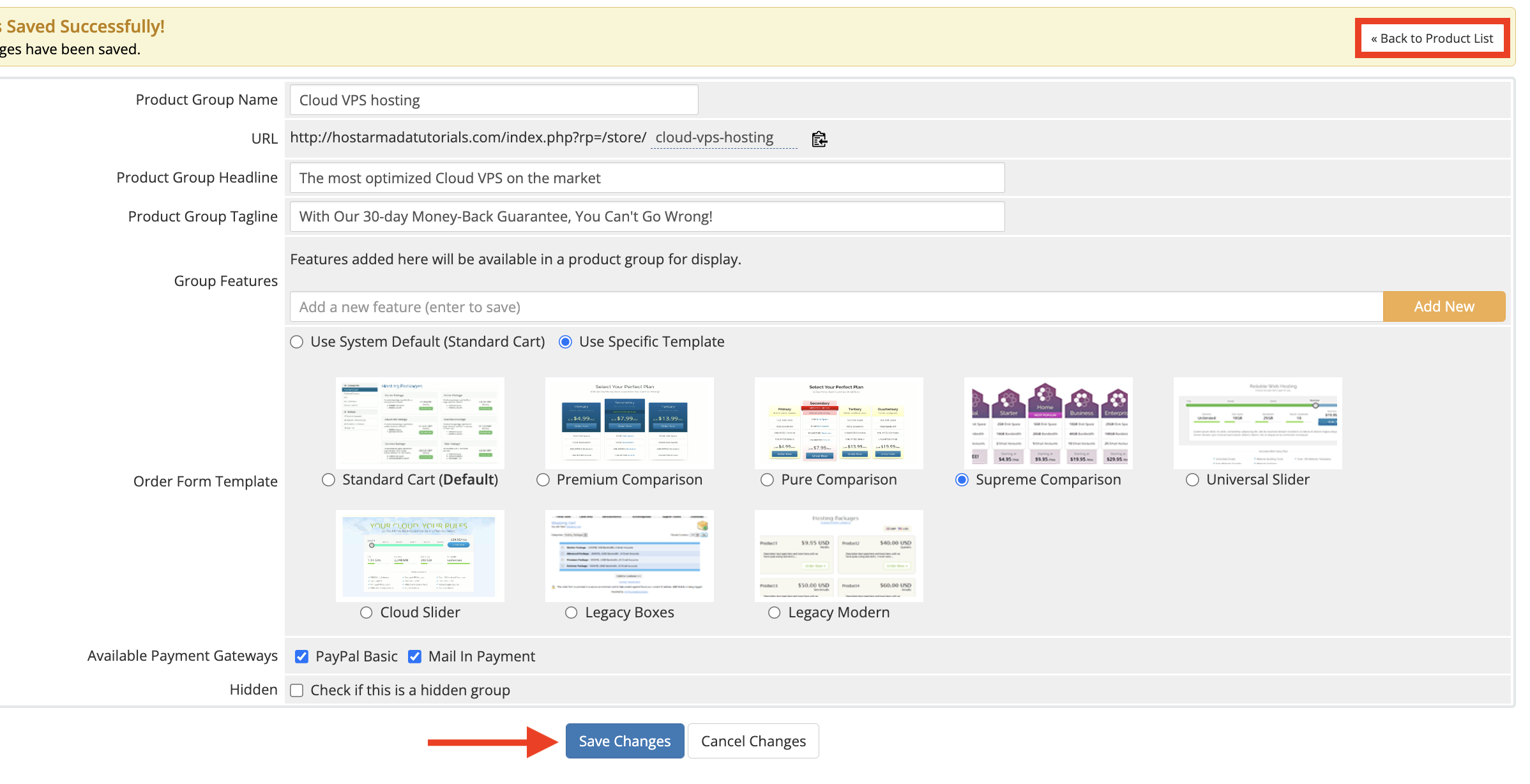Open Supreme Comparison template preview thumbnail
This screenshot has width=1530, height=784.
click(x=1049, y=423)
